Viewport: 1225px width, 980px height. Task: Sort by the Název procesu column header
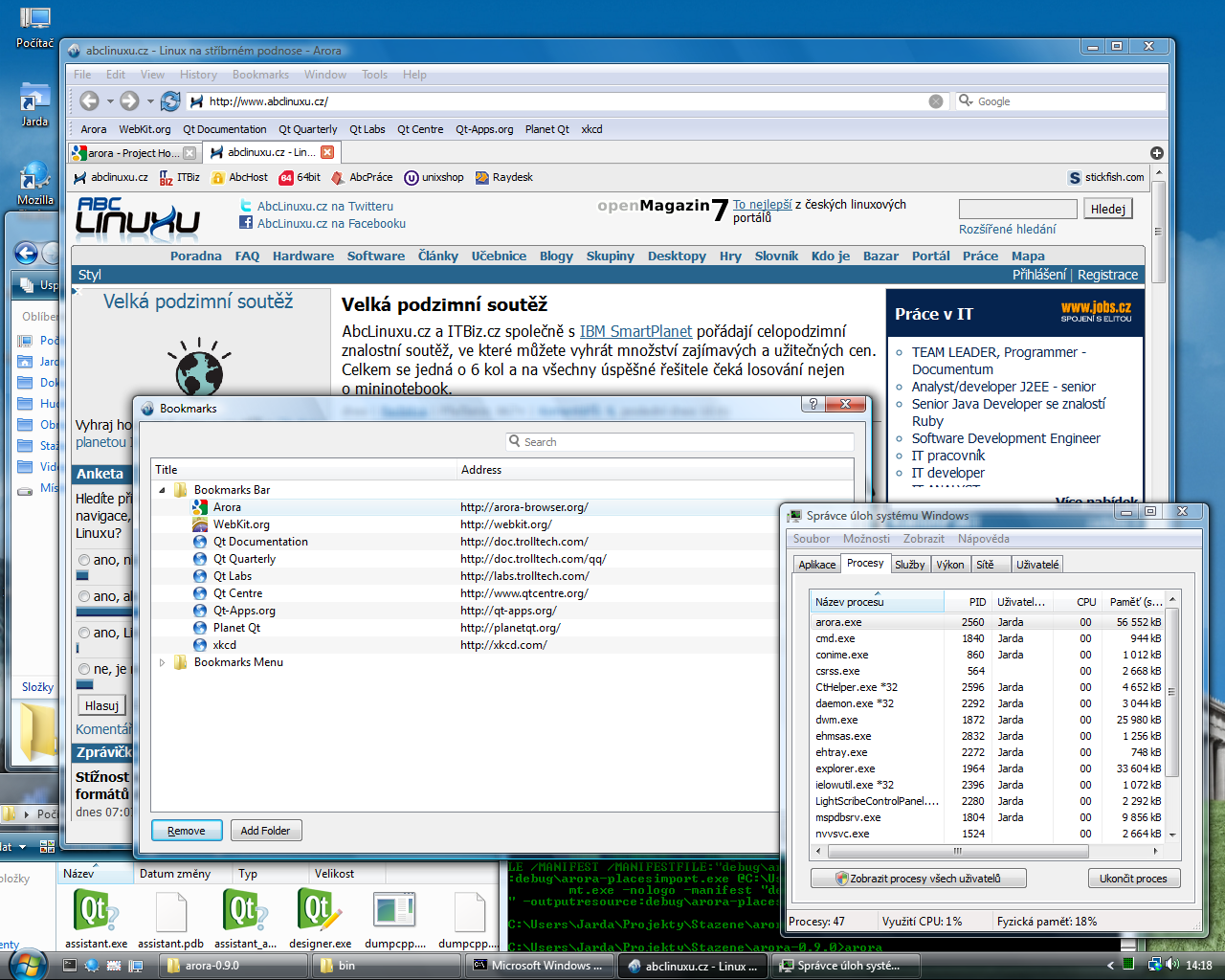pos(877,602)
